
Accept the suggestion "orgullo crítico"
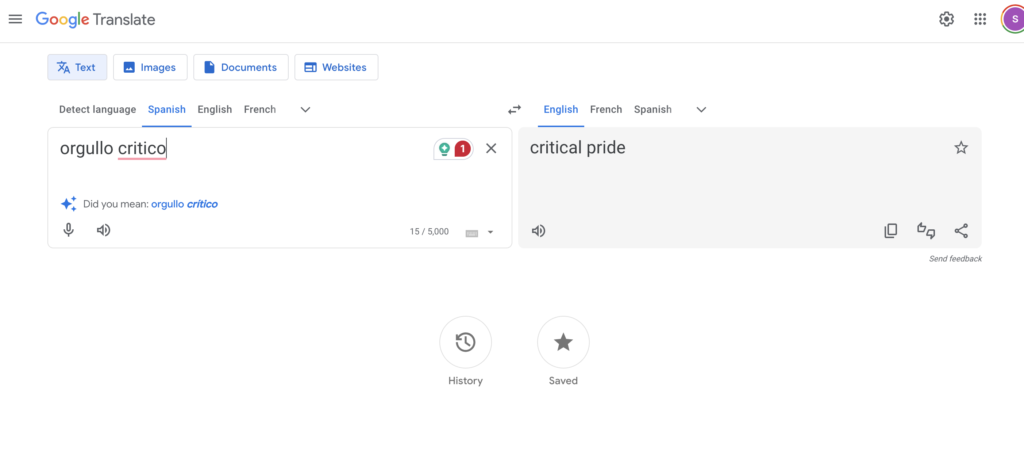coord(184,204)
